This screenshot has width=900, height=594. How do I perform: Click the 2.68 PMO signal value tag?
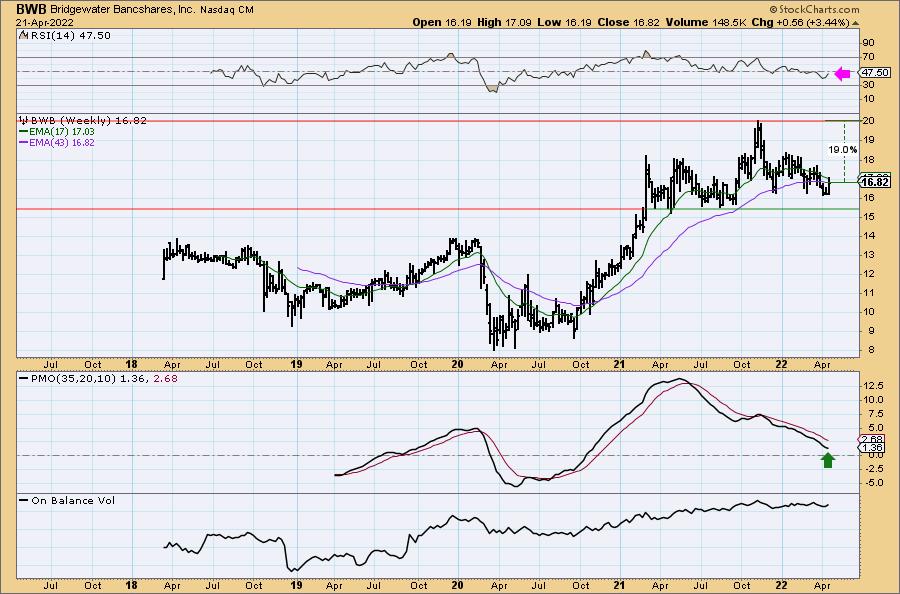click(872, 439)
